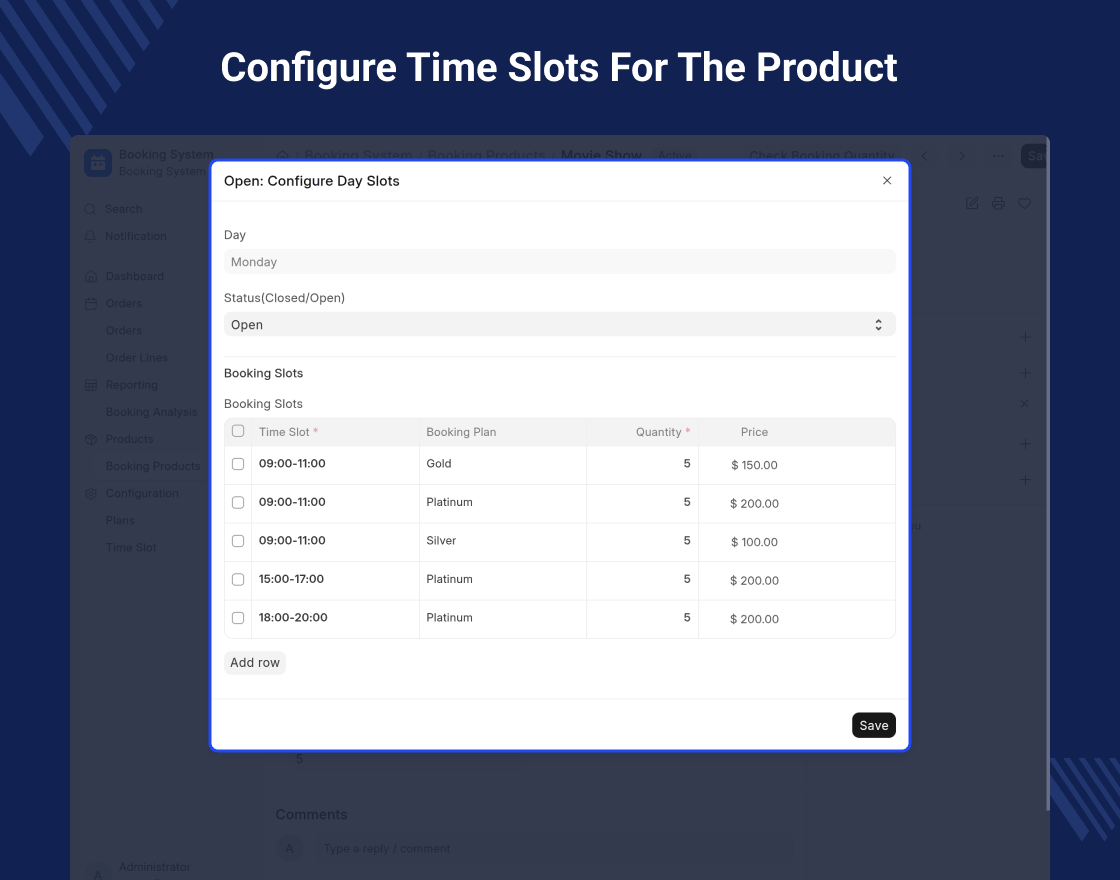Click the edit icon near the print icon
The image size is (1120, 880).
[971, 204]
